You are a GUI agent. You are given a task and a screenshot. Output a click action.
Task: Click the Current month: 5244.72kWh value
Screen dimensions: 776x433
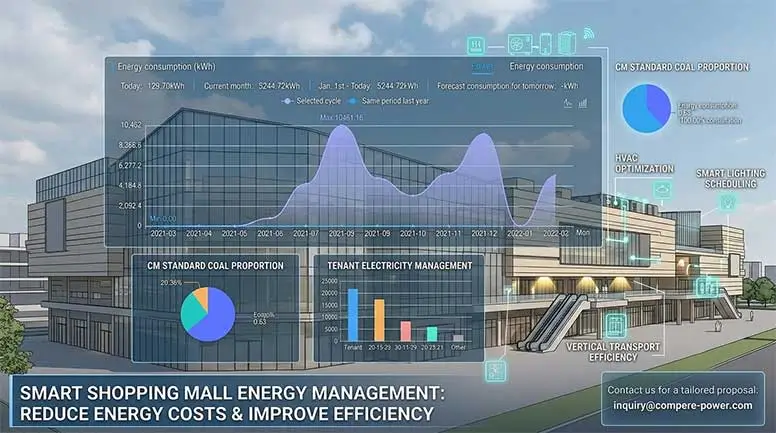click(x=252, y=86)
